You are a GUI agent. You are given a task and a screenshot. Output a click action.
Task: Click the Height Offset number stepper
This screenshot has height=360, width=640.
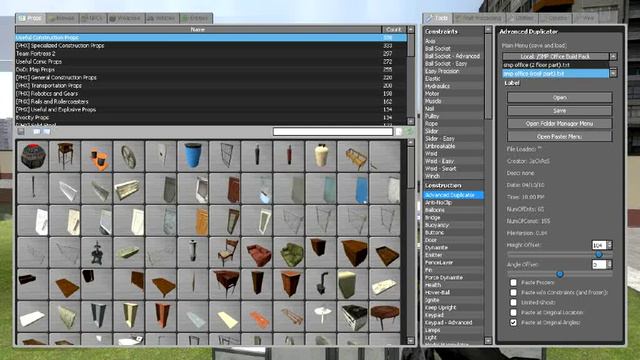610,245
